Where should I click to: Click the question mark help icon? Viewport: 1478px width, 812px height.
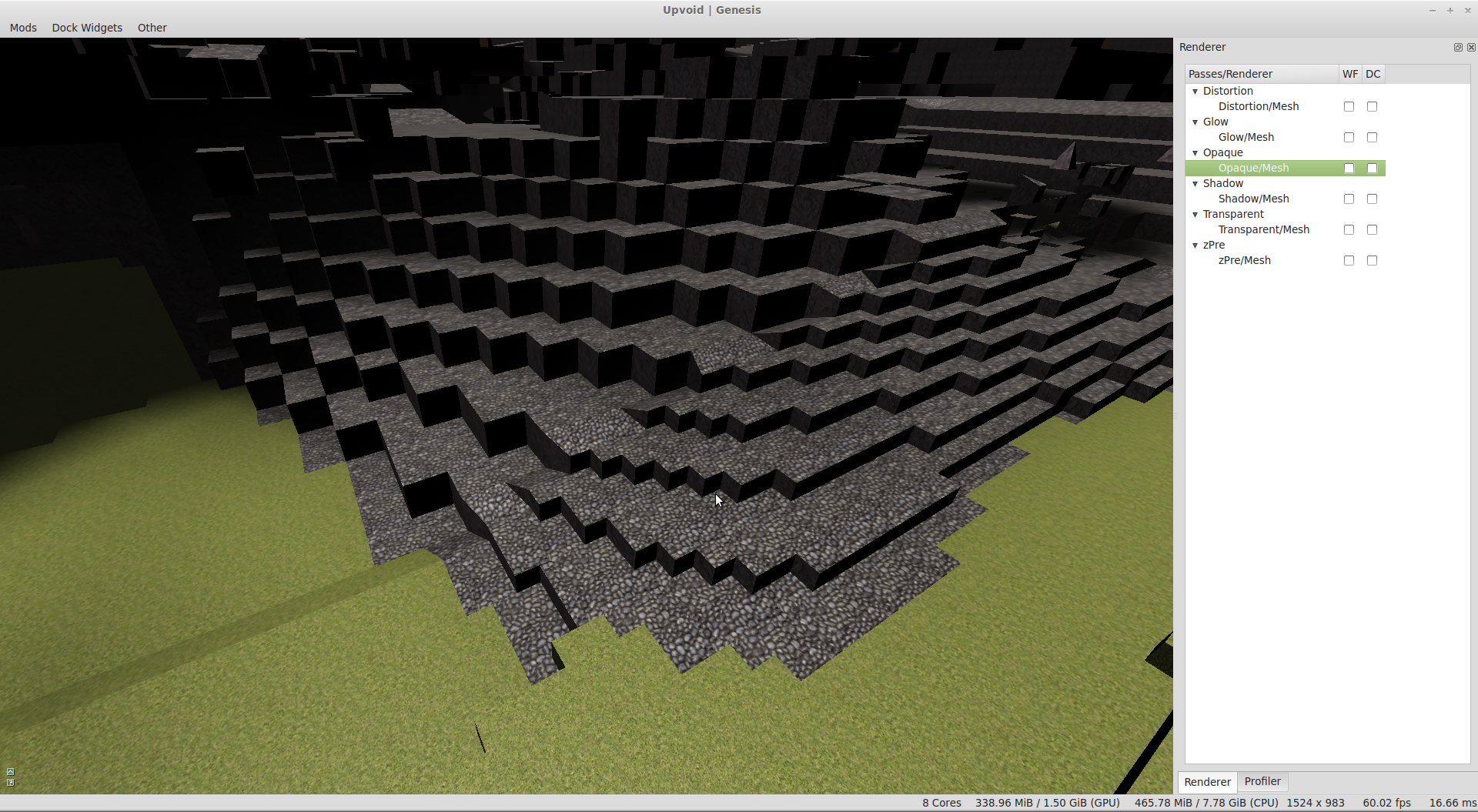pos(10,783)
